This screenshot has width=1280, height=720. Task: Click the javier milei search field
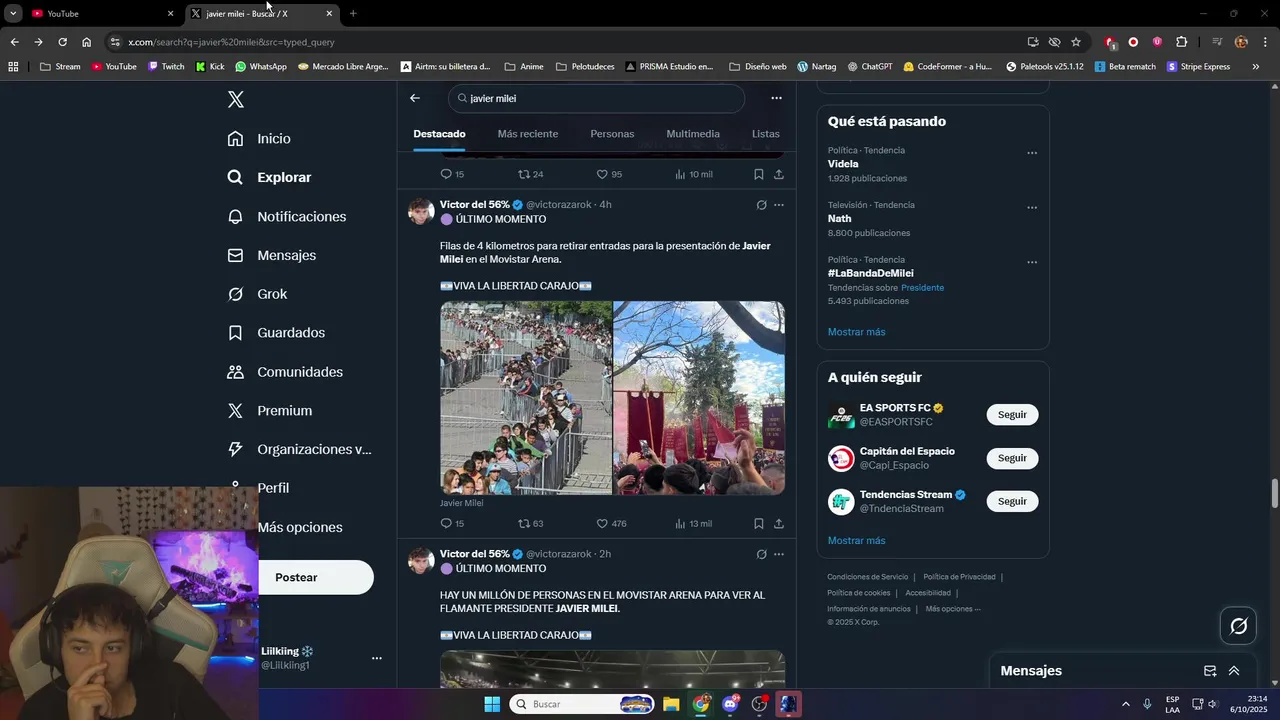pyautogui.click(x=597, y=98)
